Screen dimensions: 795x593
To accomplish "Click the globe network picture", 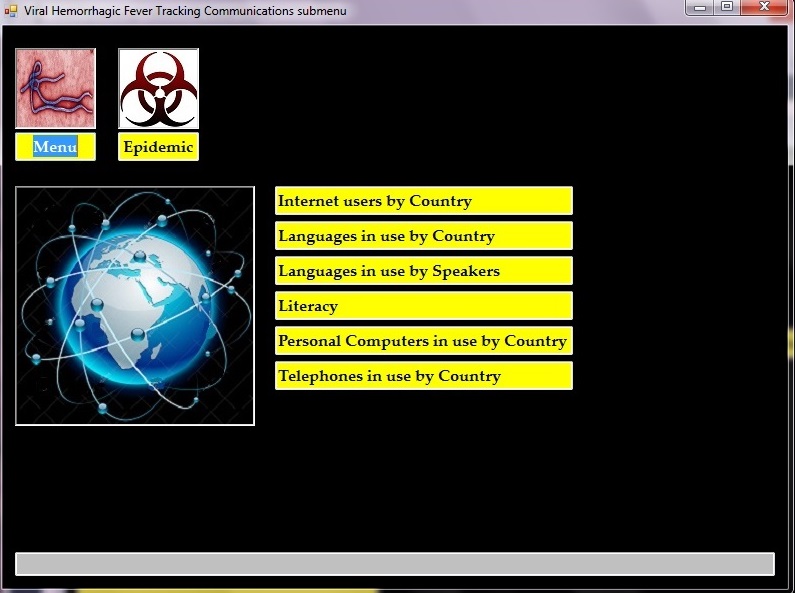I will (x=135, y=305).
